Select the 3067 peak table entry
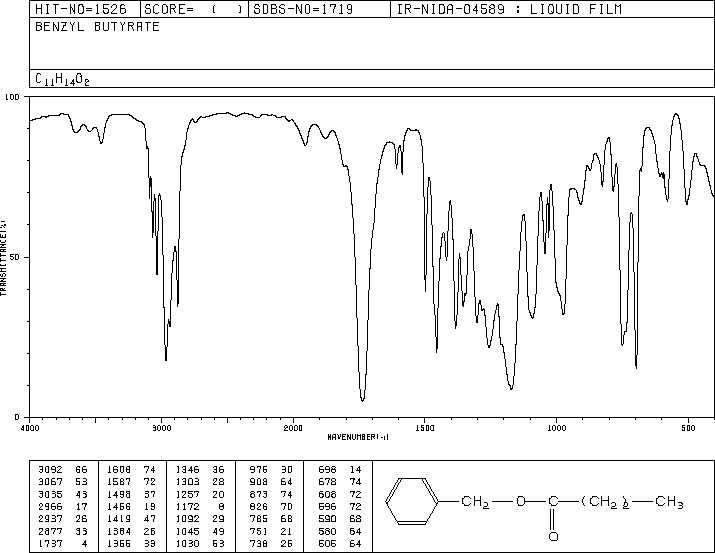Screen dimensions: 715x553 click(x=63, y=481)
